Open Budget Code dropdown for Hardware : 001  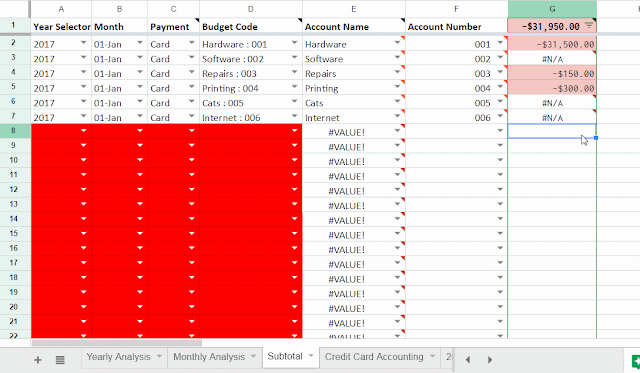294,42
